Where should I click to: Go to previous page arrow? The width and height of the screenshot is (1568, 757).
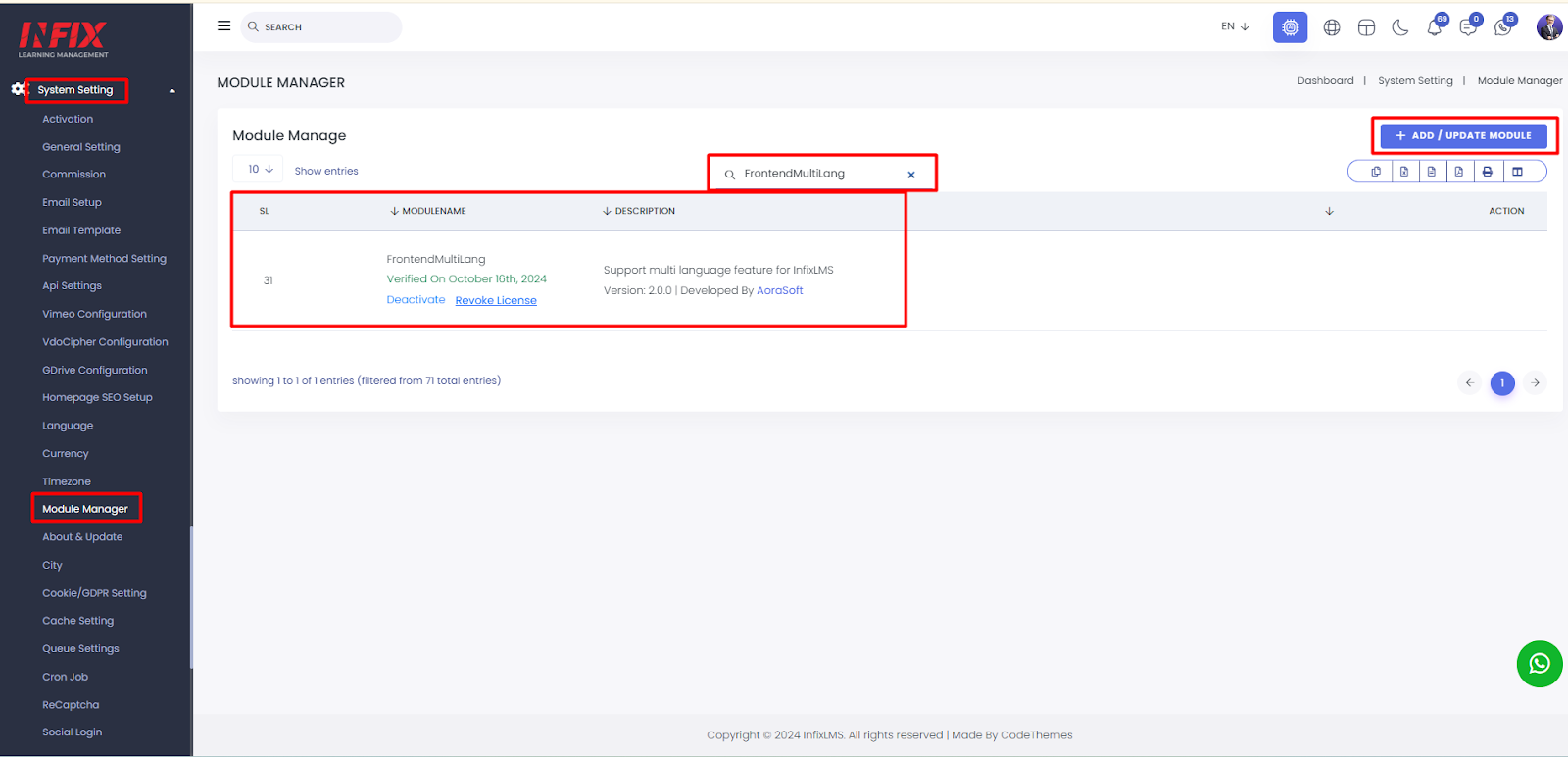click(1469, 382)
